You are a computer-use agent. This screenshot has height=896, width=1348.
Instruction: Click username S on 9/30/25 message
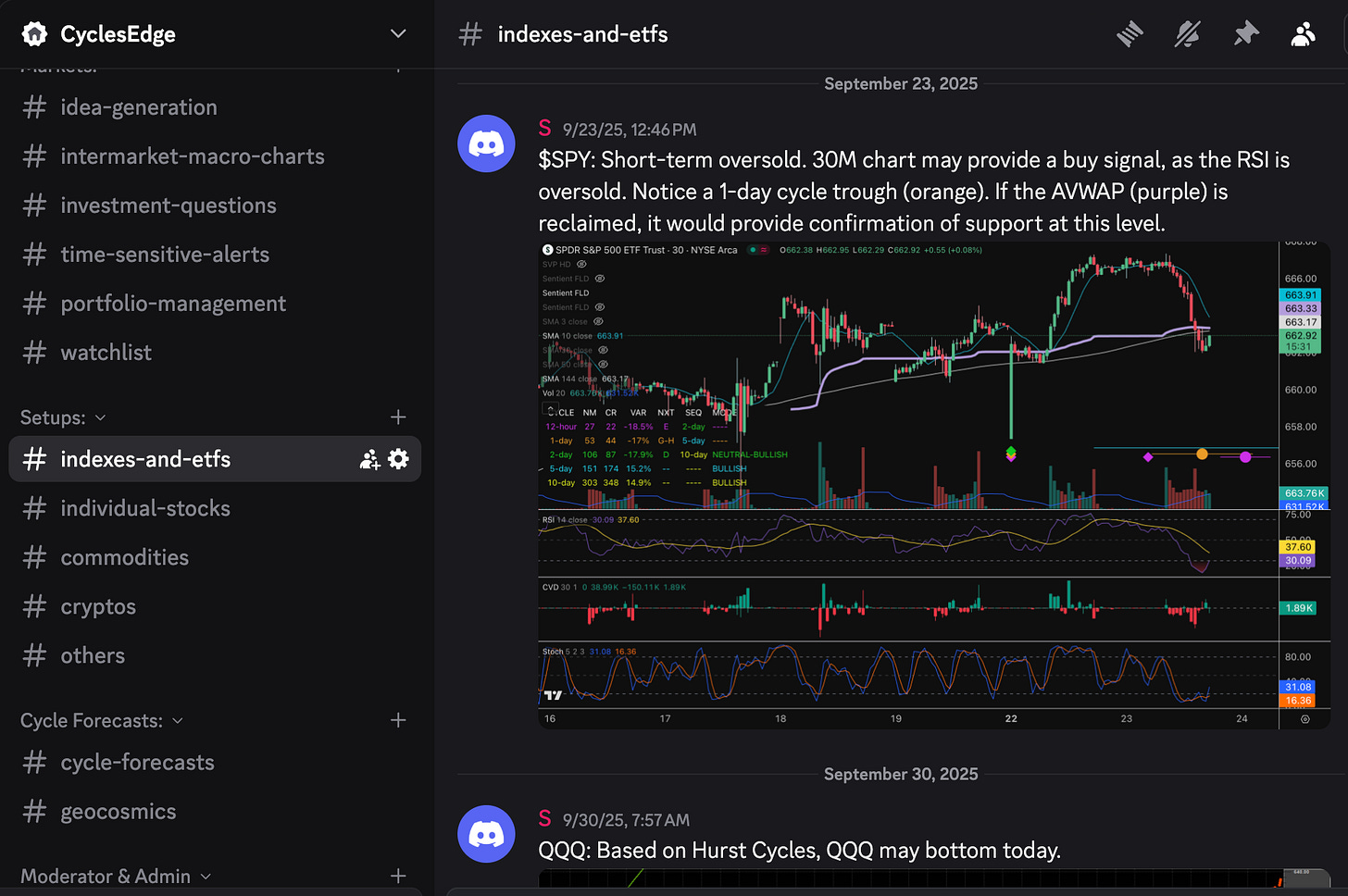544,819
